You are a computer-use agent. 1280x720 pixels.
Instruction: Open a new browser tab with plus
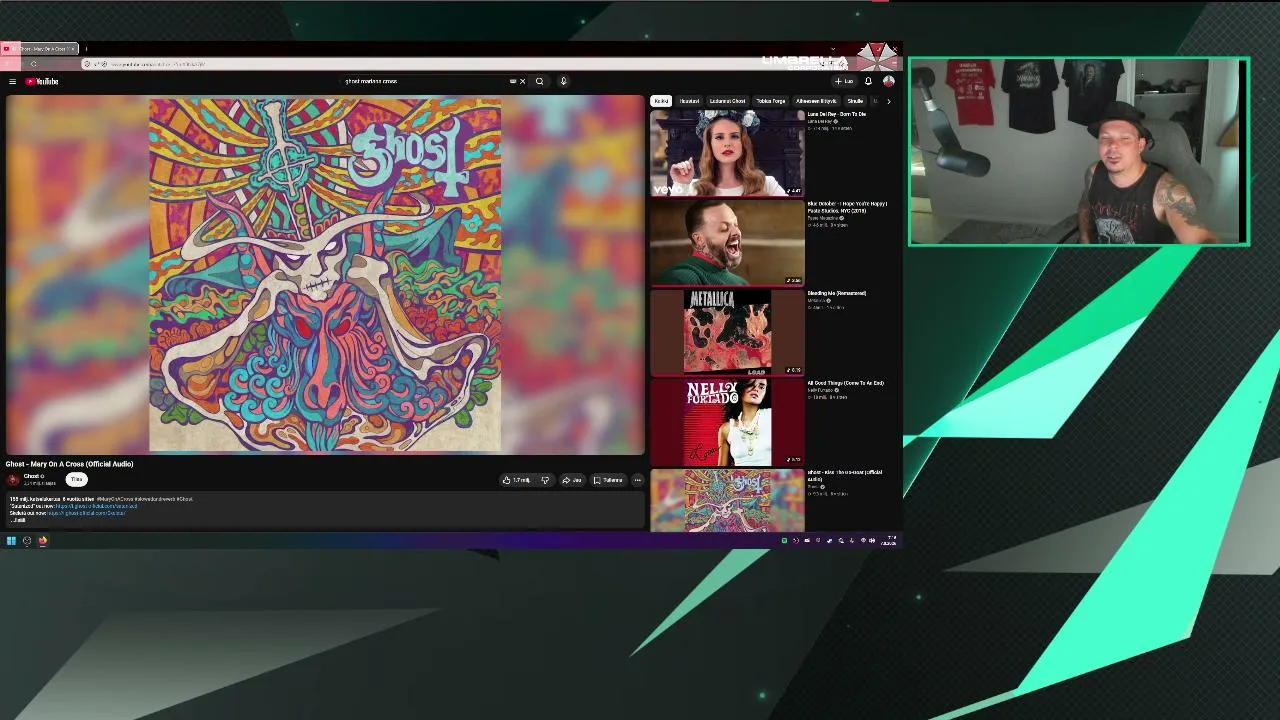(x=86, y=48)
